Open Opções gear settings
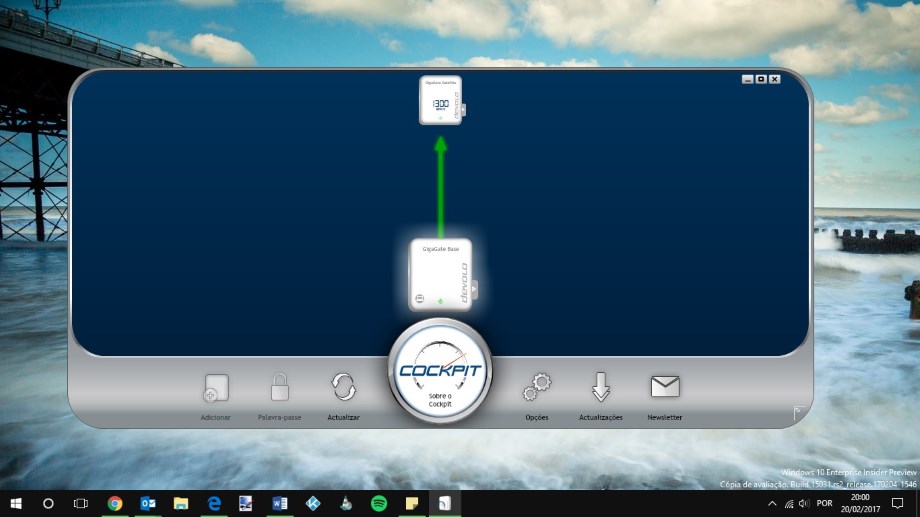Viewport: 920px width, 517px height. (537, 387)
